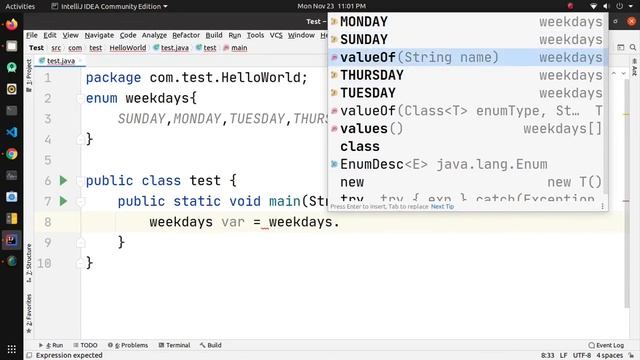Open the Analyze menu
Viewport: 640px width, 360px height.
pyautogui.click(x=154, y=36)
